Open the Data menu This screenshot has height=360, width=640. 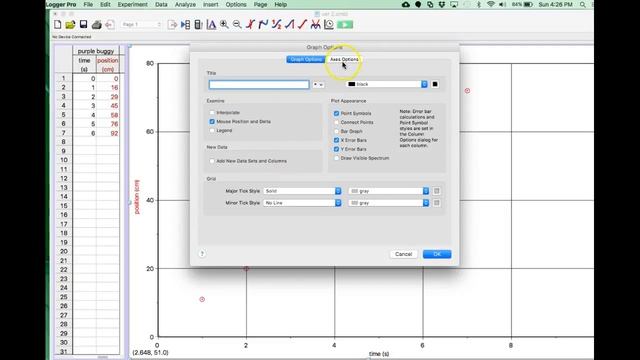pyautogui.click(x=161, y=4)
